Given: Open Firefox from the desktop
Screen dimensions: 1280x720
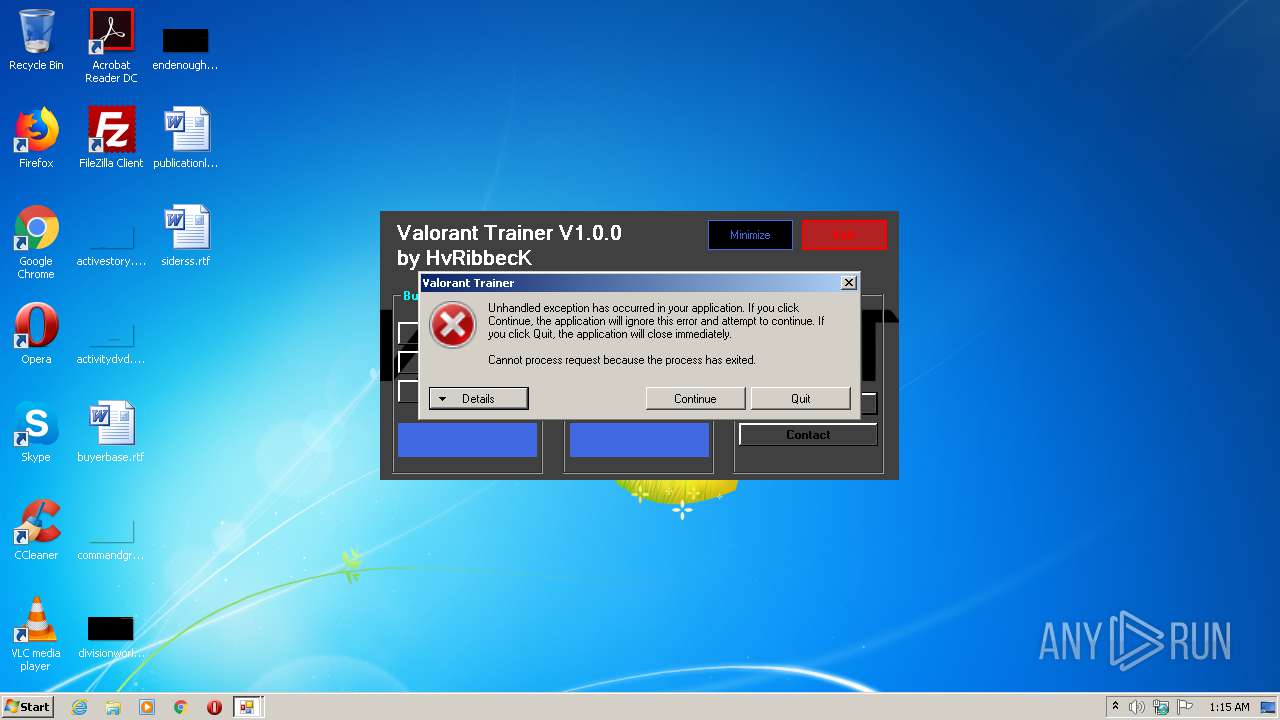Looking at the screenshot, I should (36, 138).
